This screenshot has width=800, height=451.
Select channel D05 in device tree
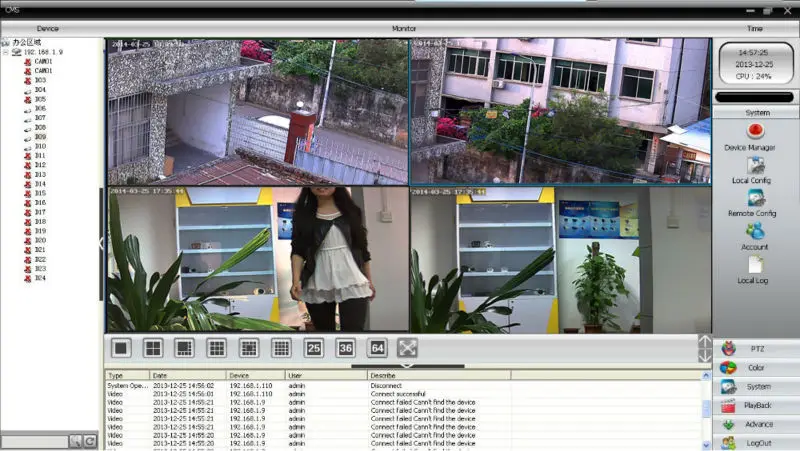pos(40,99)
